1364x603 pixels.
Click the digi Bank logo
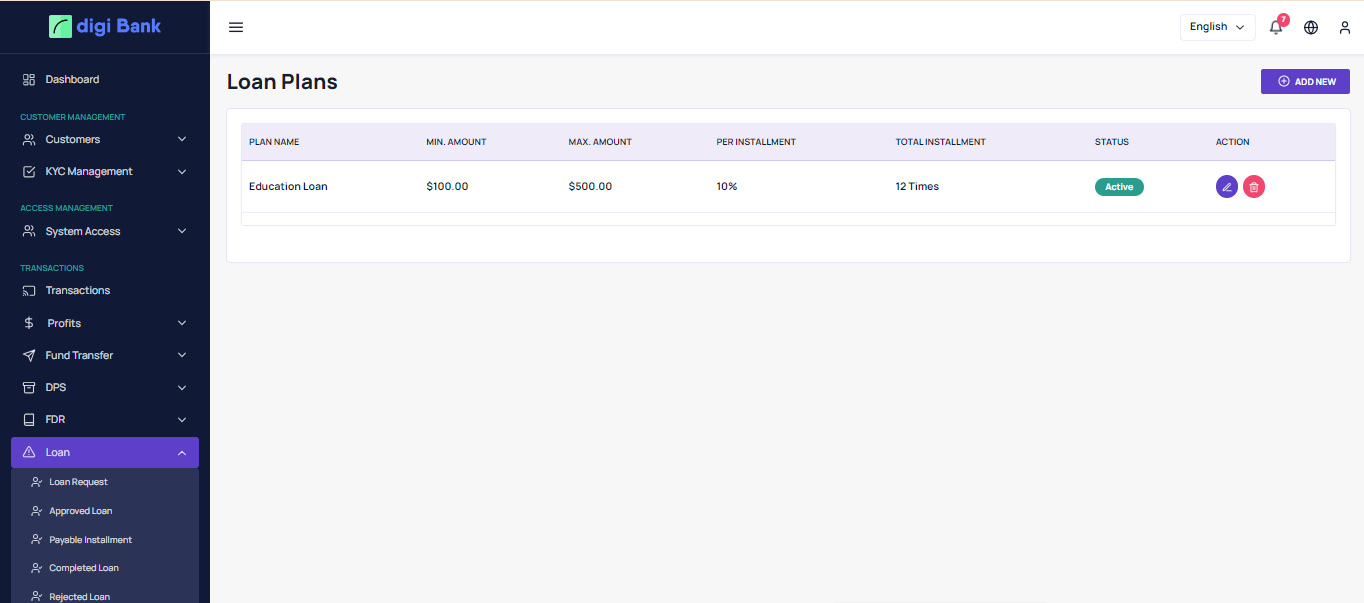105,26
